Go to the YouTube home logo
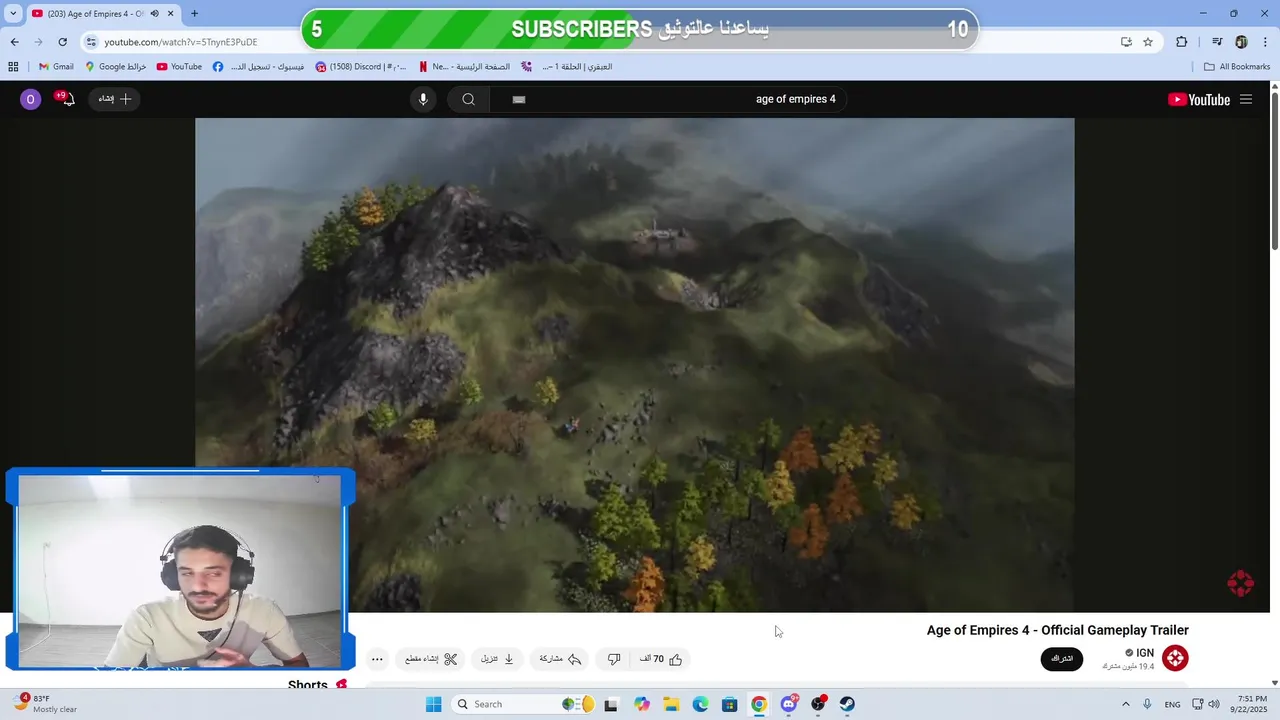The height and width of the screenshot is (720, 1280). click(x=1199, y=99)
